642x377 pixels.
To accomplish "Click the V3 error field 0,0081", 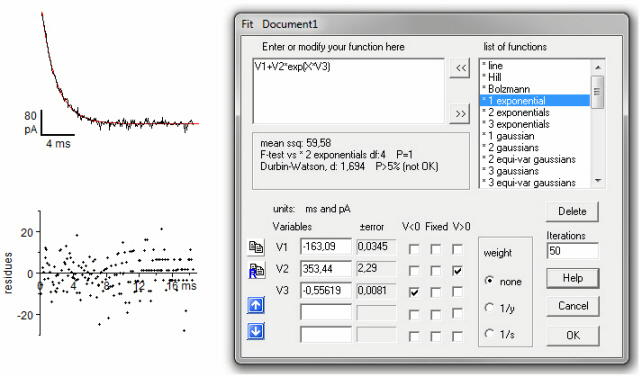I will (x=376, y=290).
